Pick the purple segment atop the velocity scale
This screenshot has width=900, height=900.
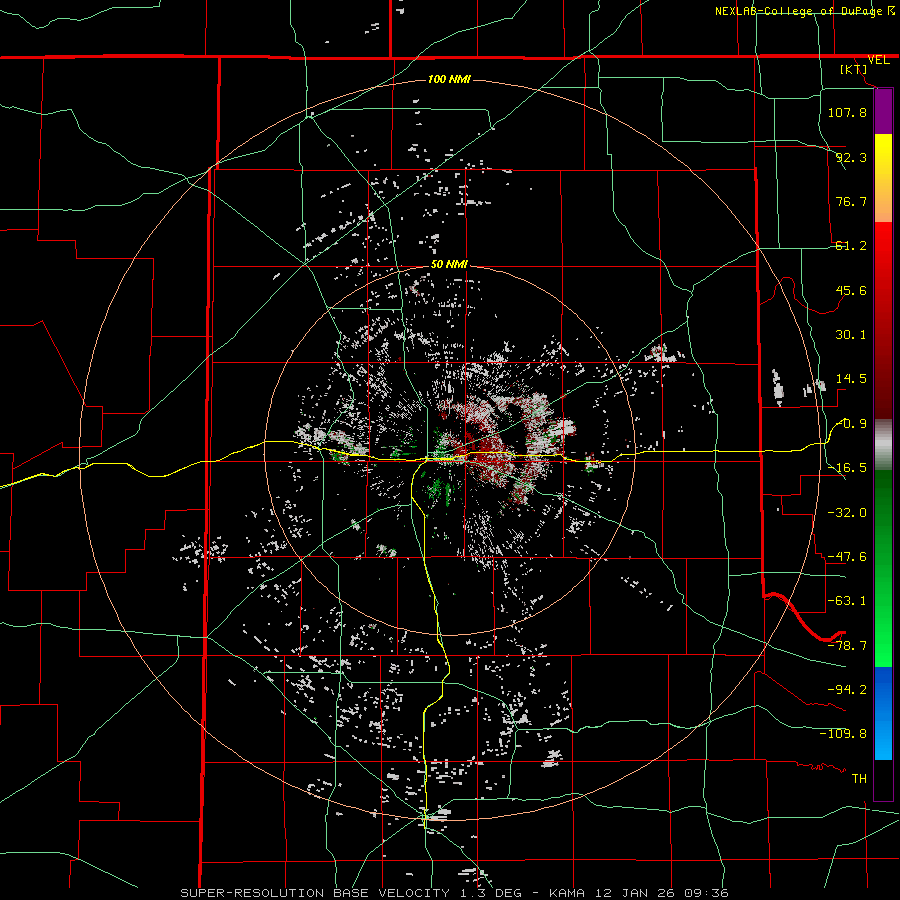(x=883, y=111)
